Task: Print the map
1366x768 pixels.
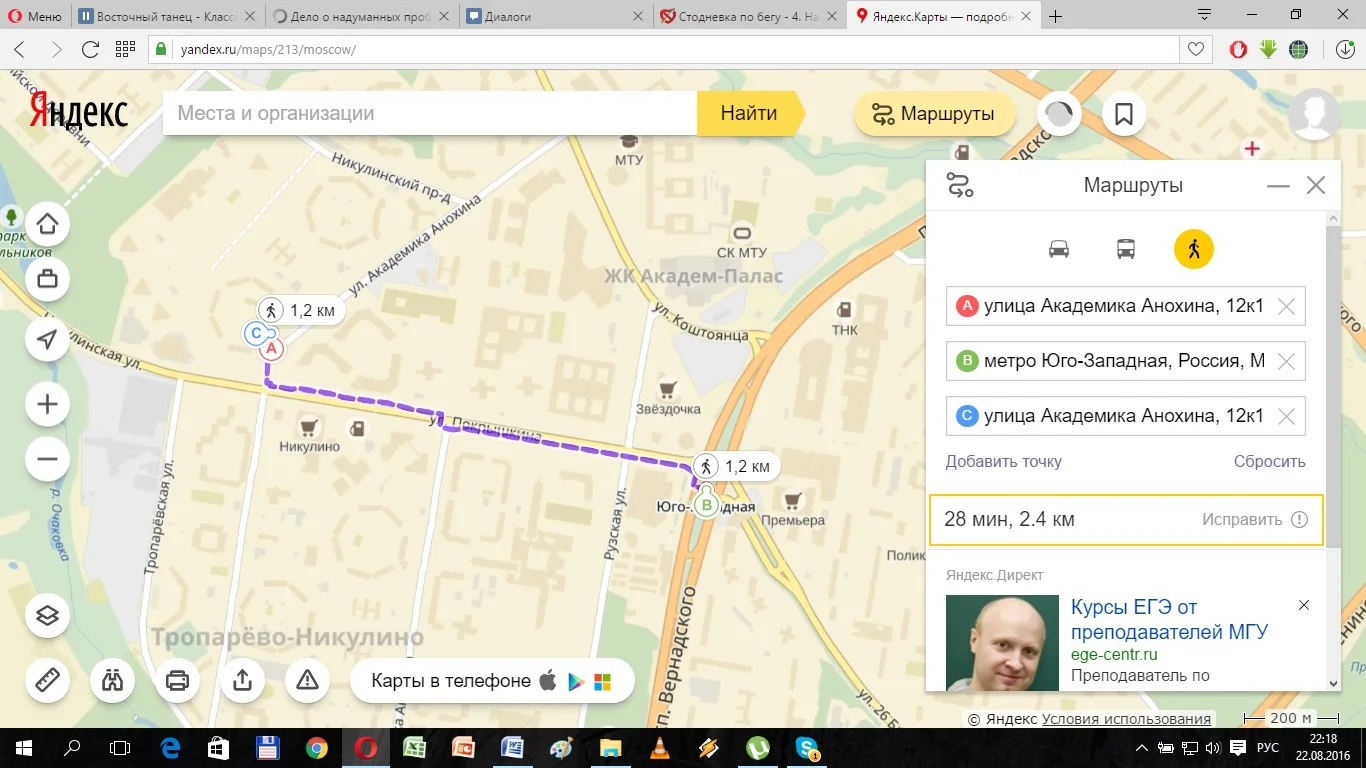Action: [177, 680]
